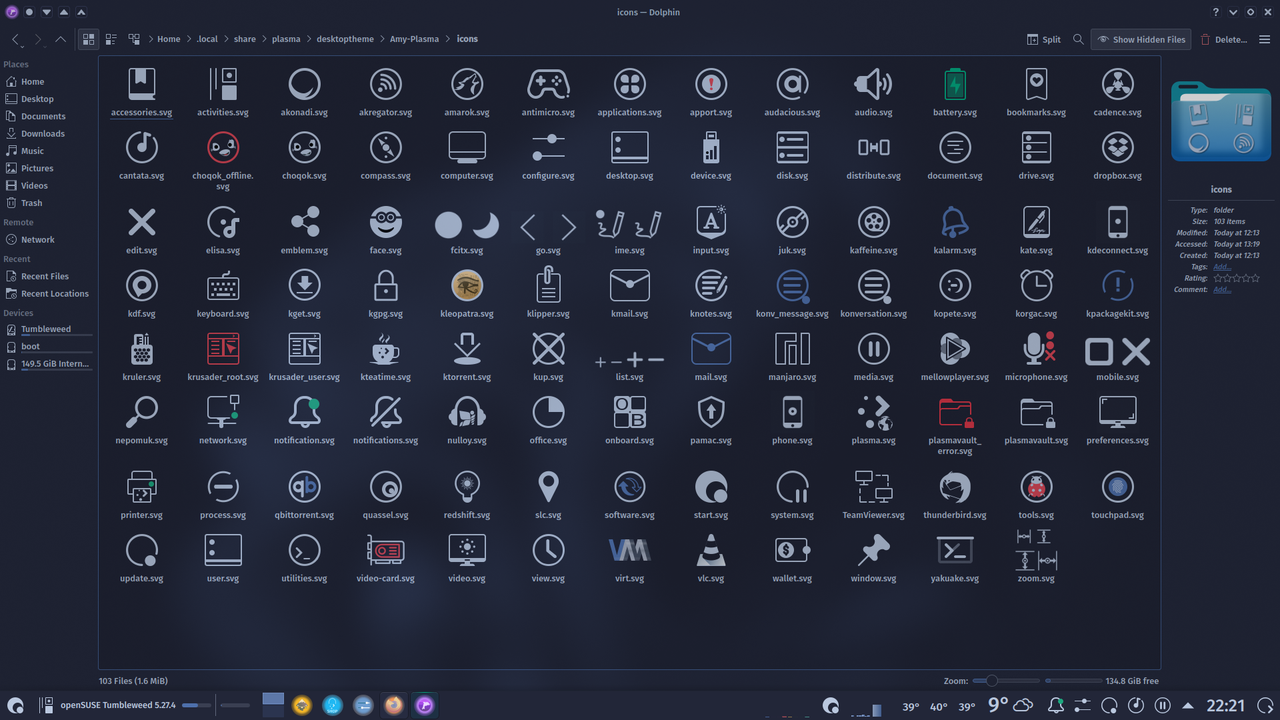Image resolution: width=1280 pixels, height=720 pixels.
Task: Open Pictures in Places panel
Action: (49, 168)
